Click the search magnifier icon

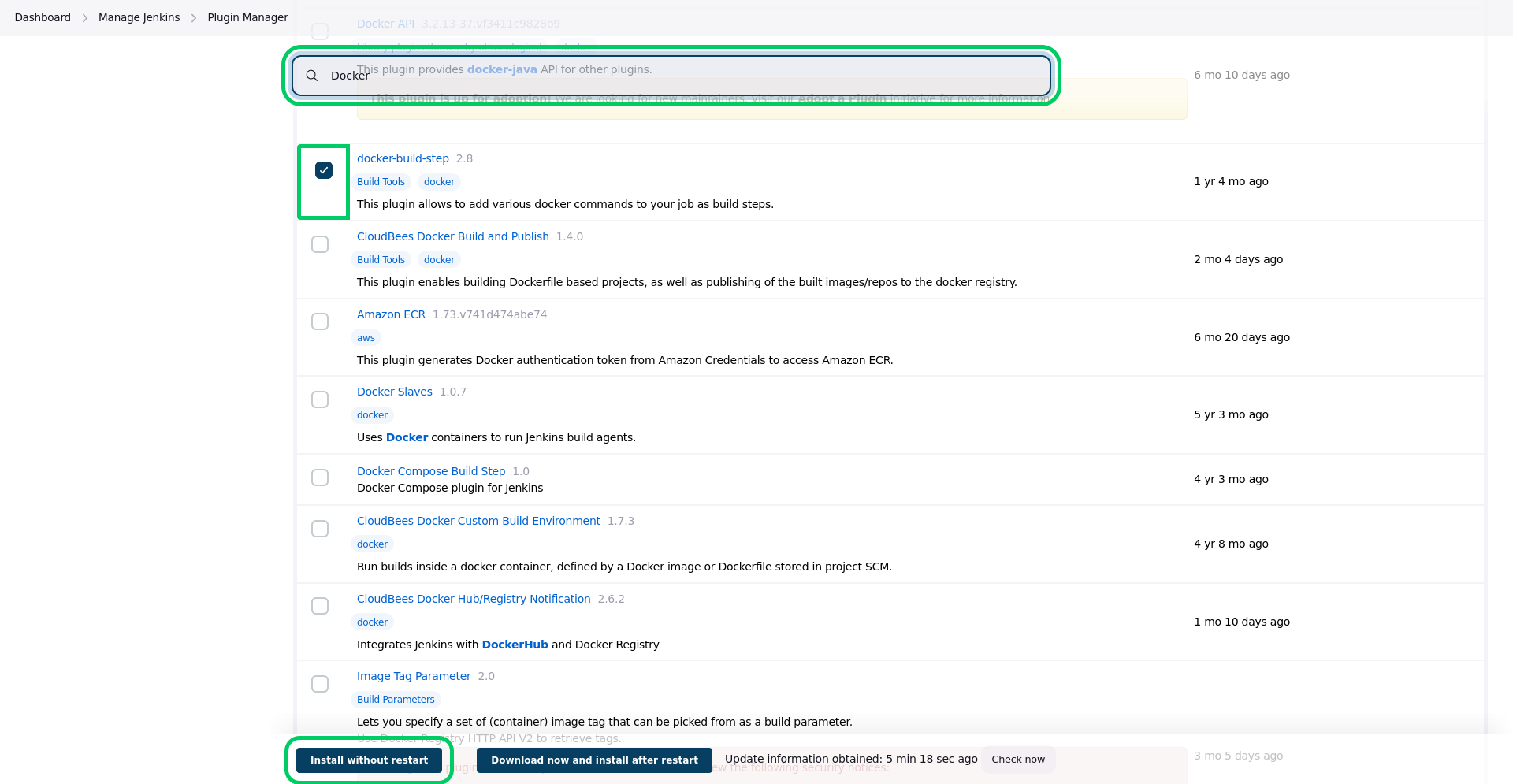[312, 76]
